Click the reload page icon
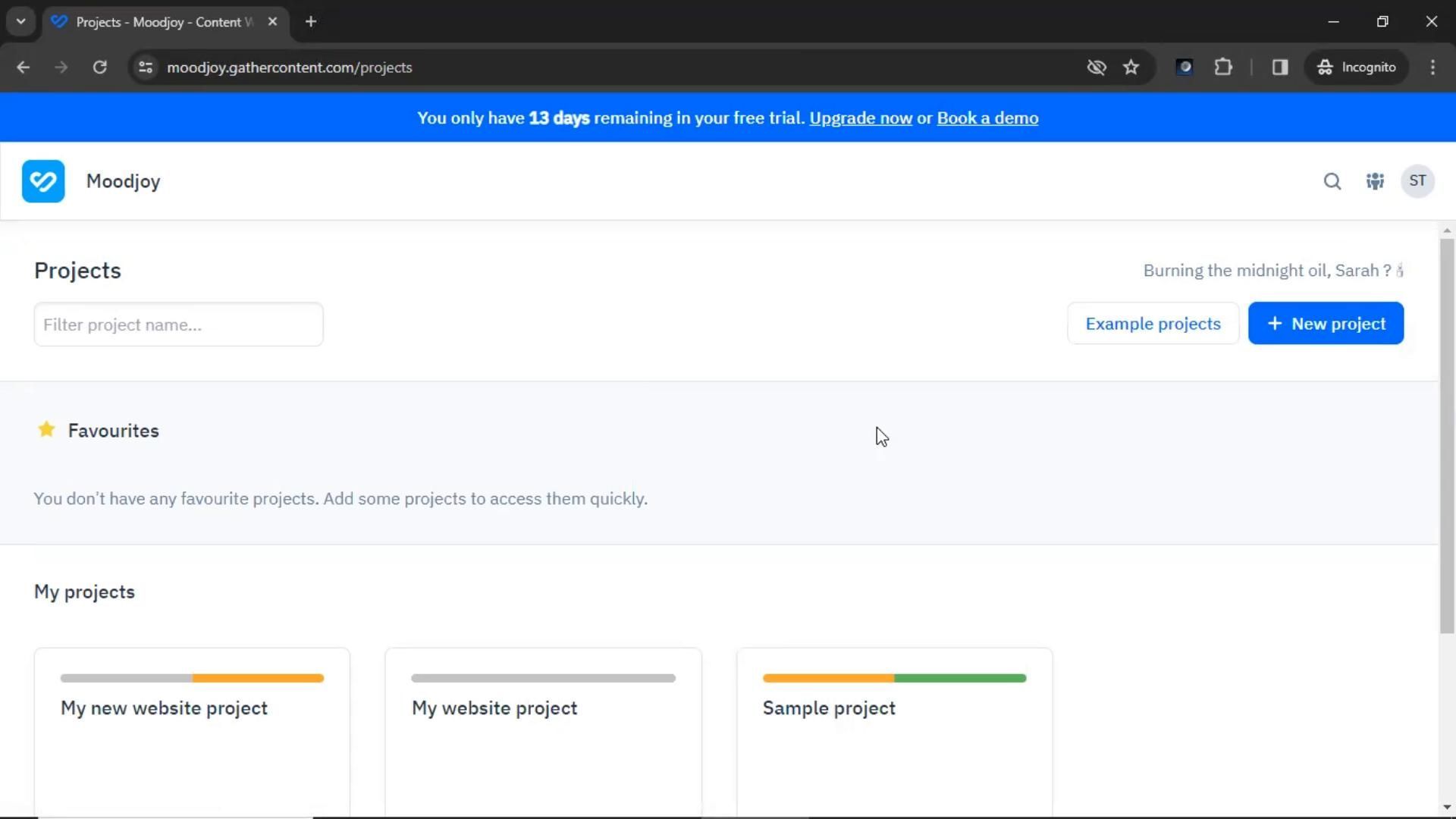The width and height of the screenshot is (1456, 819). click(x=100, y=67)
